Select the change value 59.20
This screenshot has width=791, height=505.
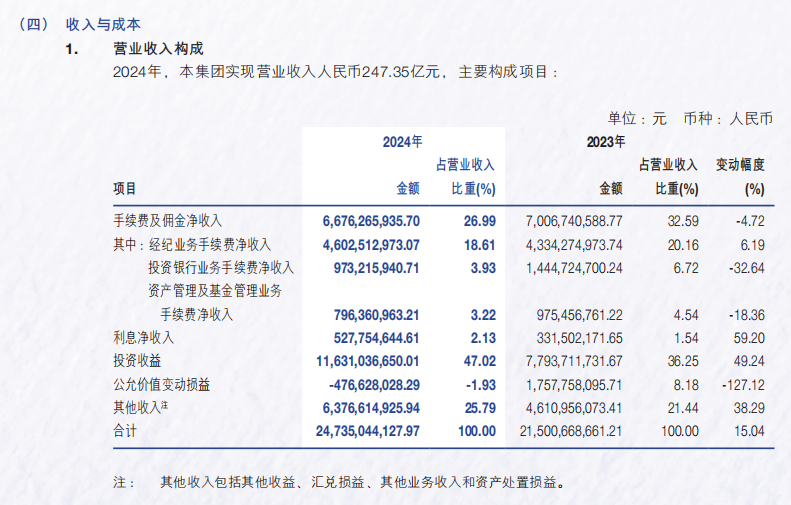[750, 338]
